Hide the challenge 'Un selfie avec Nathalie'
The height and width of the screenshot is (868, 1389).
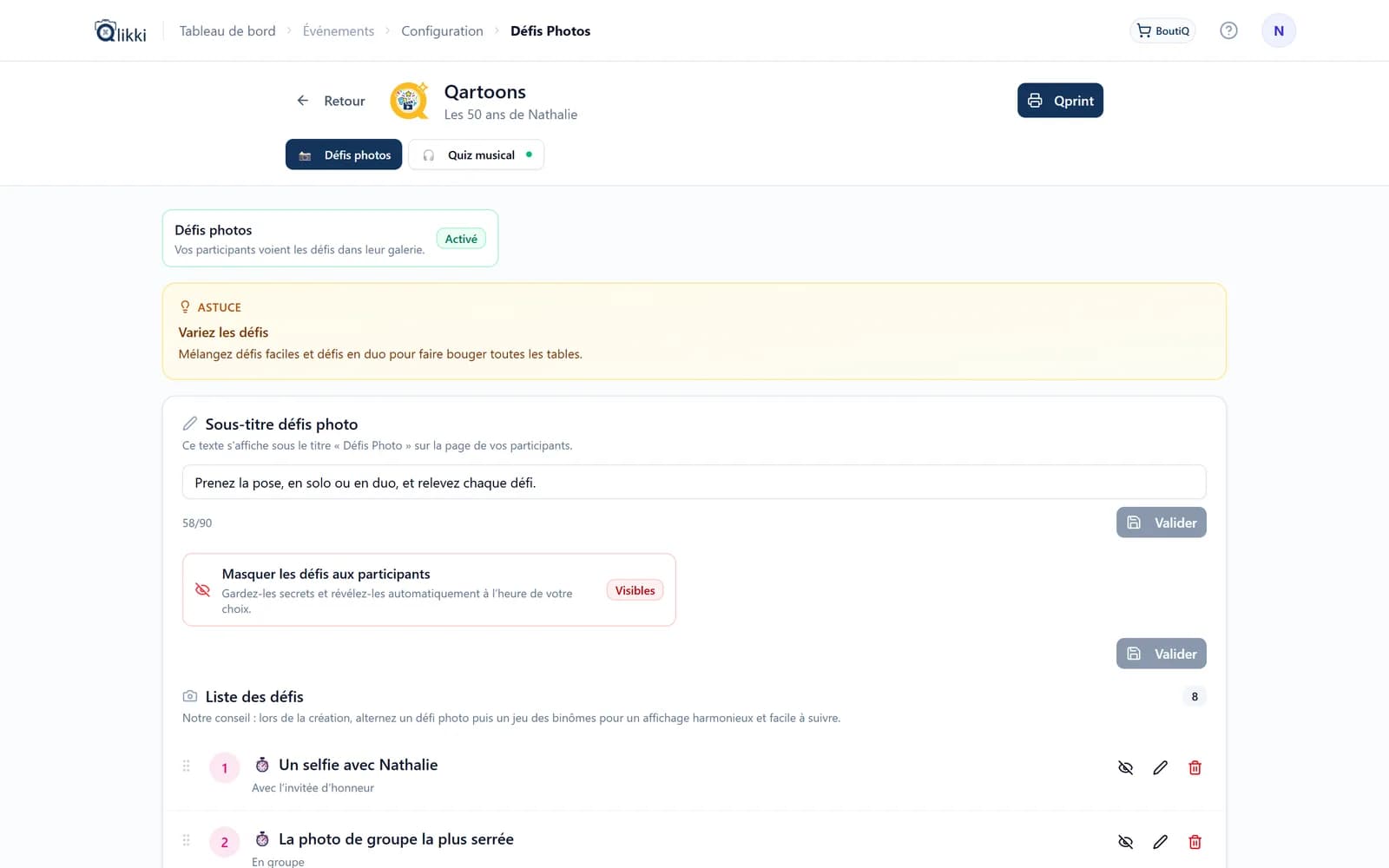pos(1125,767)
